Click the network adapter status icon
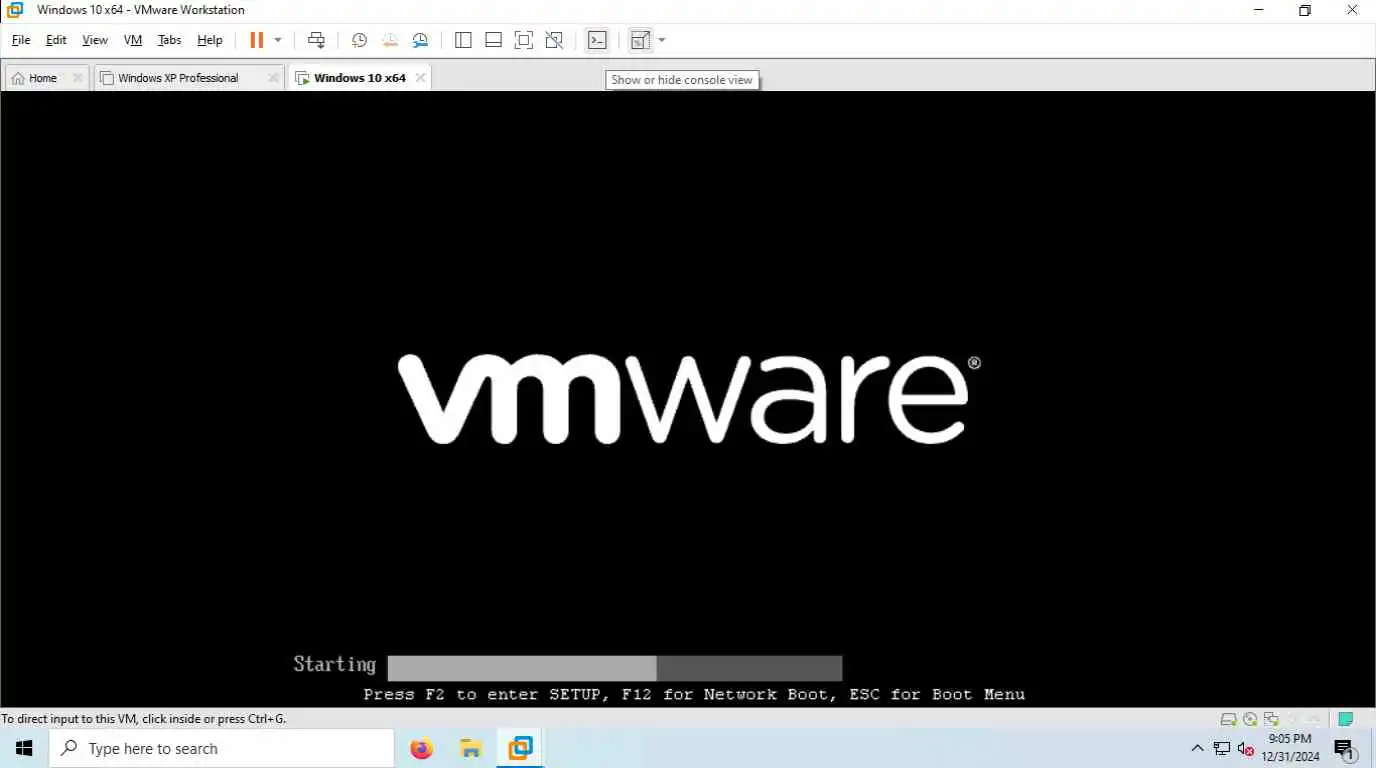The width and height of the screenshot is (1376, 768). coord(1271,719)
